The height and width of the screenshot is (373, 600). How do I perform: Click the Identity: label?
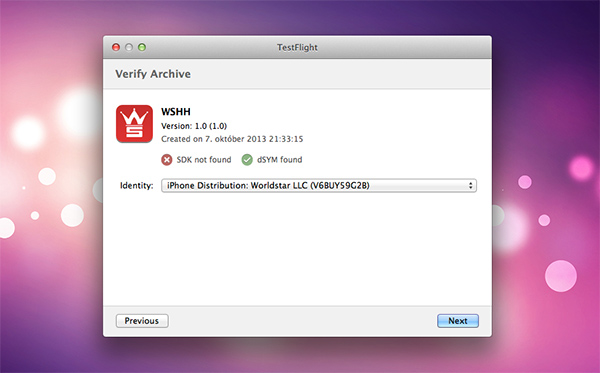[137, 186]
